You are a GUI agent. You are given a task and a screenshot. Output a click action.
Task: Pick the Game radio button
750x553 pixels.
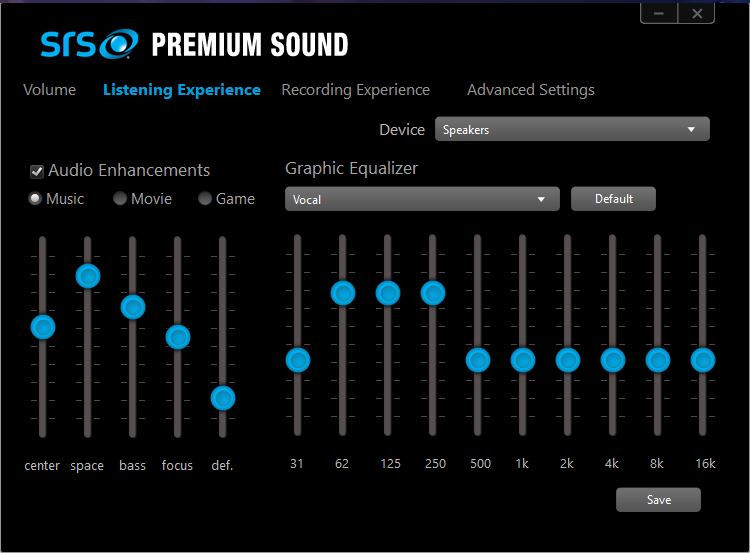click(205, 198)
